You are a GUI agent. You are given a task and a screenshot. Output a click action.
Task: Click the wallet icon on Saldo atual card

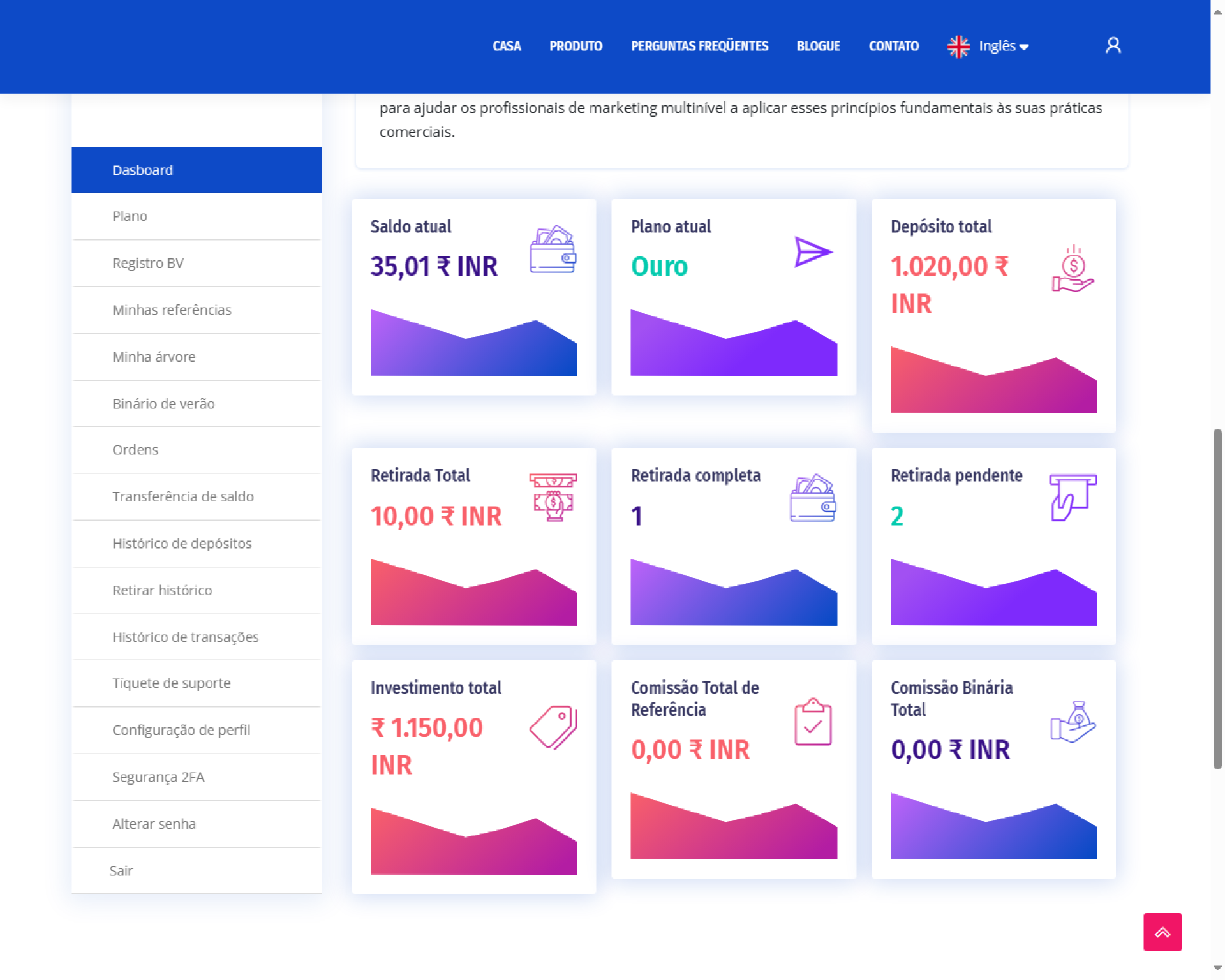coord(553,249)
